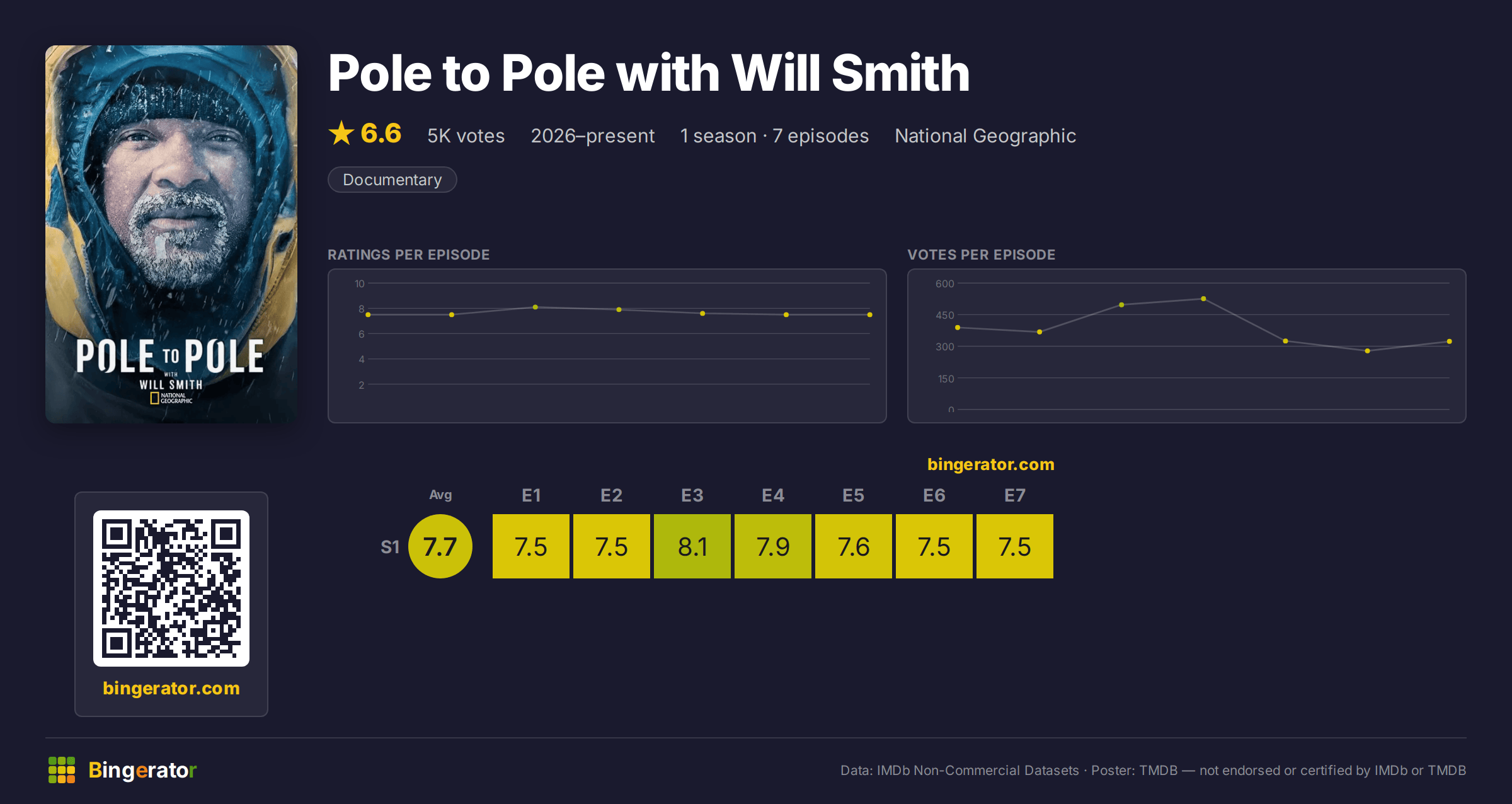Open bingerator.com link below QR code

(x=171, y=688)
